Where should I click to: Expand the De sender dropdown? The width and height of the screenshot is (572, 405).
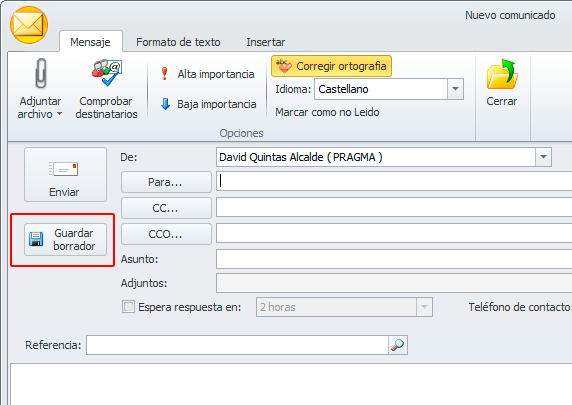coord(543,157)
